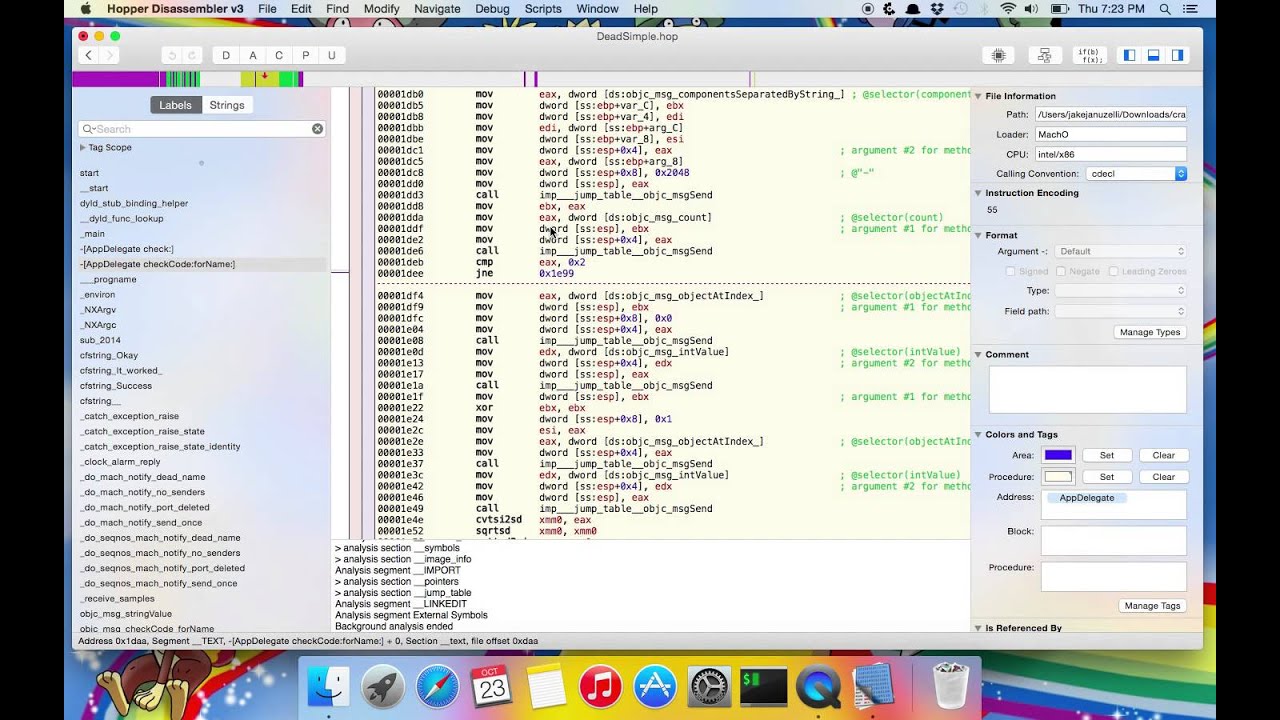The width and height of the screenshot is (1280, 720).
Task: Clear the Procedure color tag
Action: [1163, 476]
